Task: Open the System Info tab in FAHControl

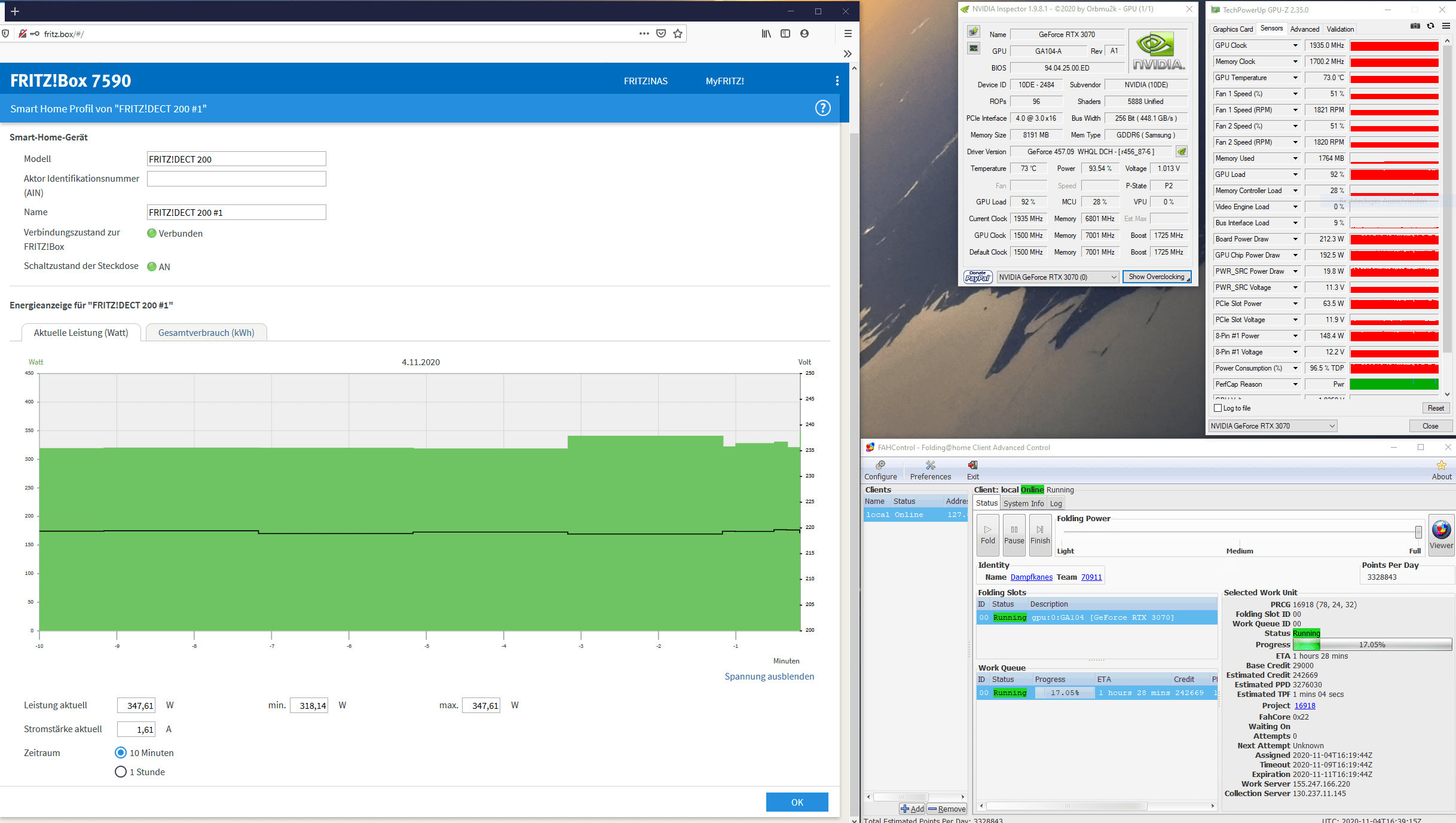Action: click(1023, 503)
